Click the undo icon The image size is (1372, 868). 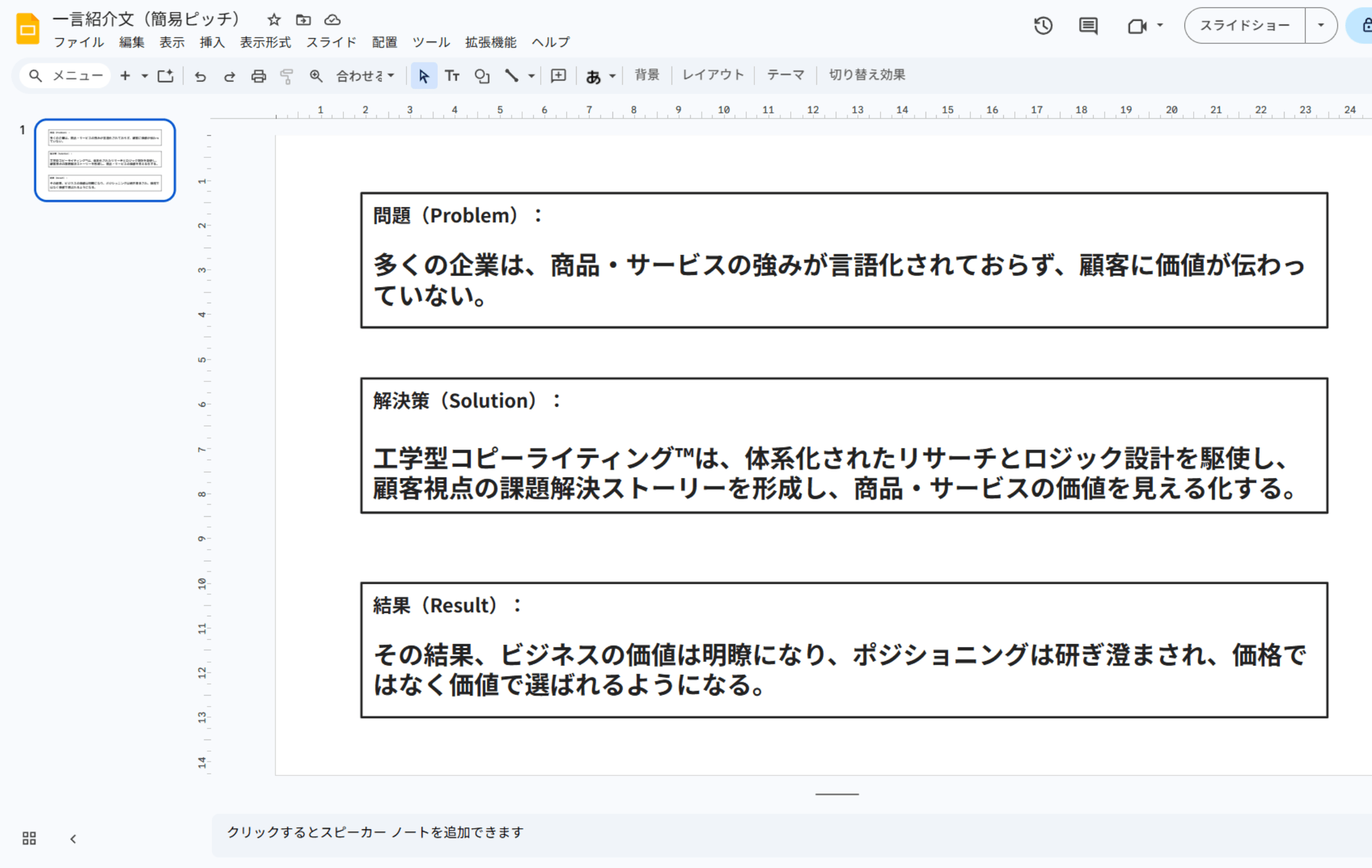pyautogui.click(x=200, y=75)
